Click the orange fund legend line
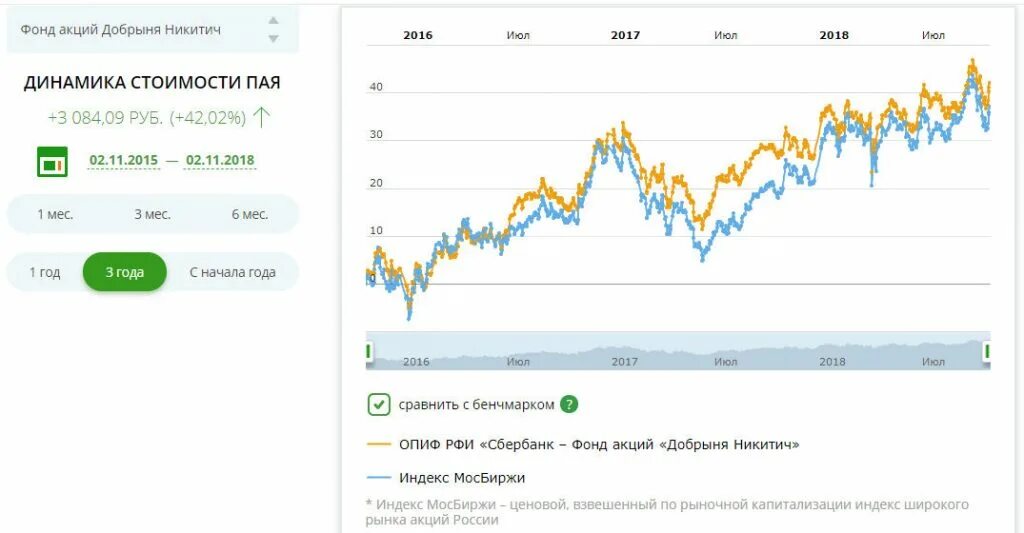The image size is (1024, 533). pos(379,444)
